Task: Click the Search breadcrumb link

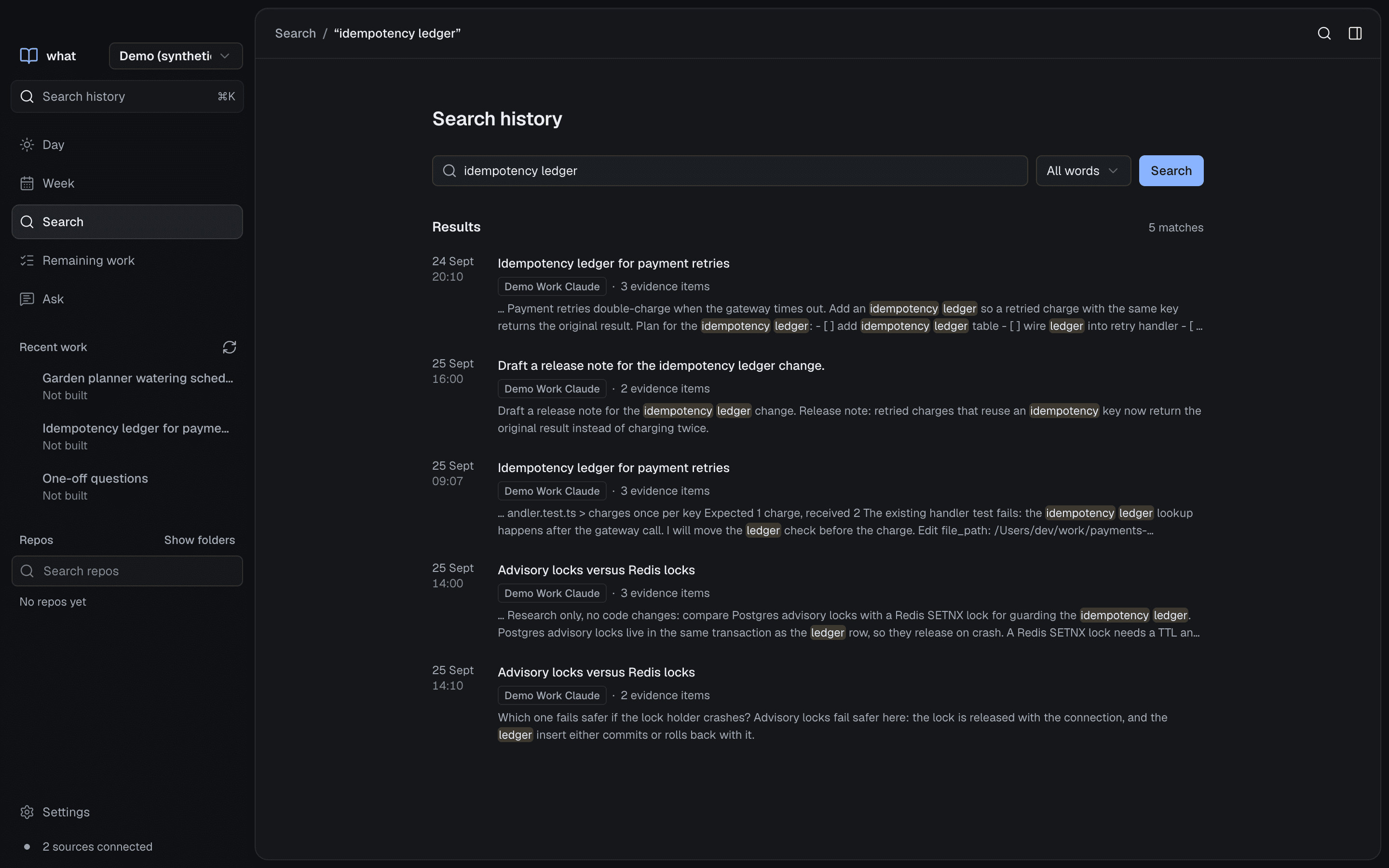Action: [x=295, y=33]
